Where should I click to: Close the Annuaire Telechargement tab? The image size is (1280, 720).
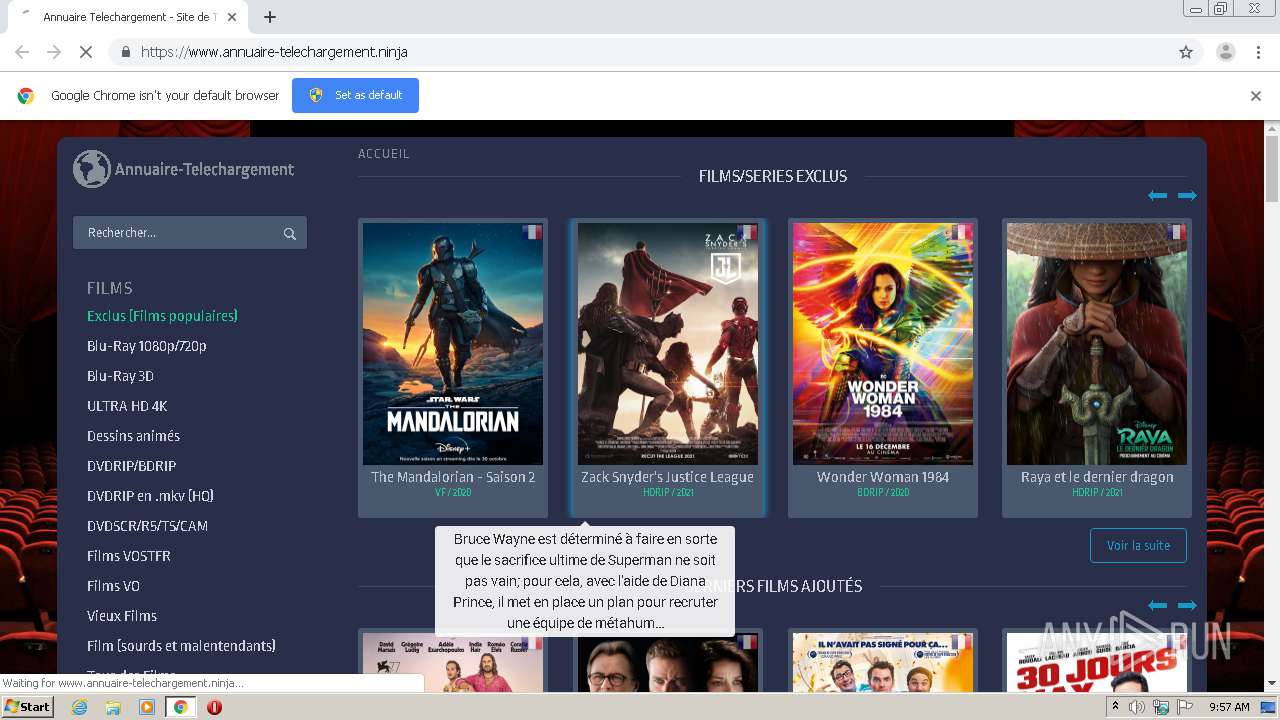(232, 17)
